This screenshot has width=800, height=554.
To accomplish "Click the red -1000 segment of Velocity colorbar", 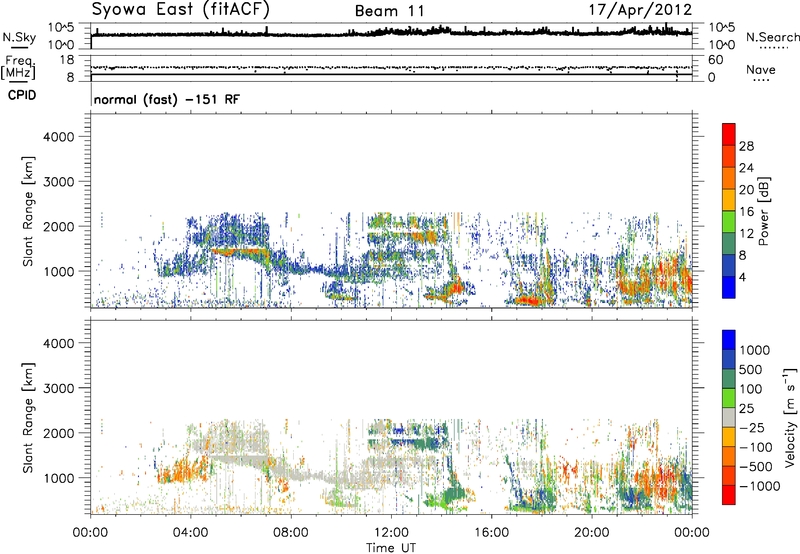I will pos(729,495).
